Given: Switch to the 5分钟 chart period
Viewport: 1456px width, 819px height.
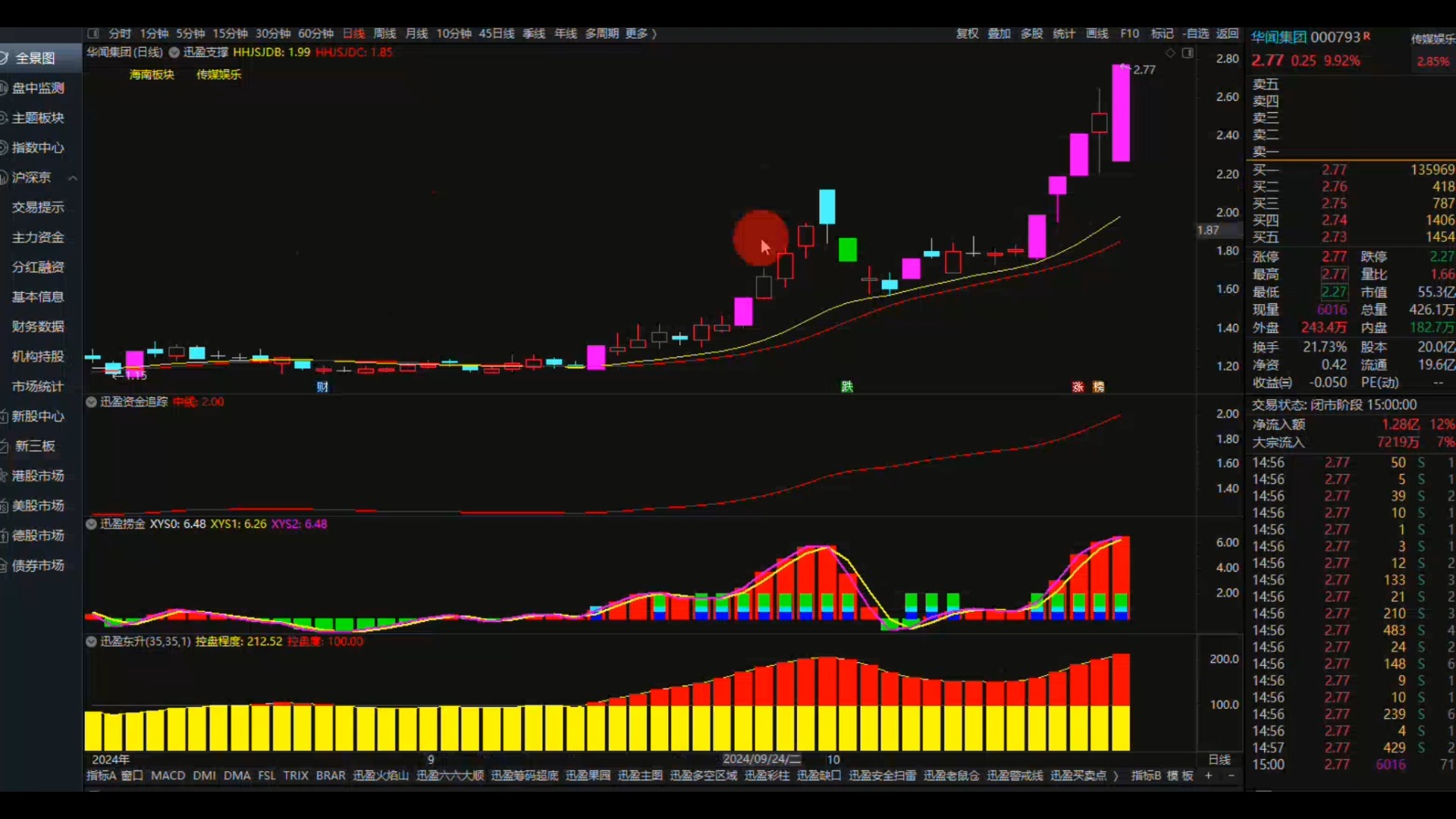Looking at the screenshot, I should (x=190, y=33).
